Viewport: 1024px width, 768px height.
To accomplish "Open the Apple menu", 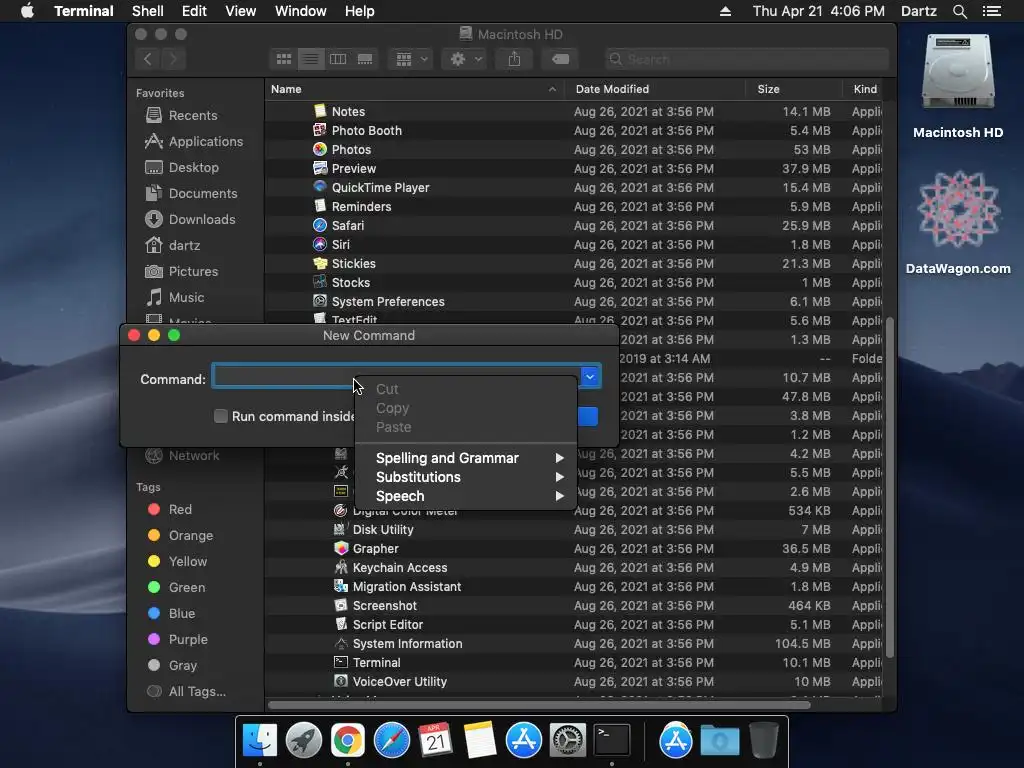I will (x=27, y=11).
